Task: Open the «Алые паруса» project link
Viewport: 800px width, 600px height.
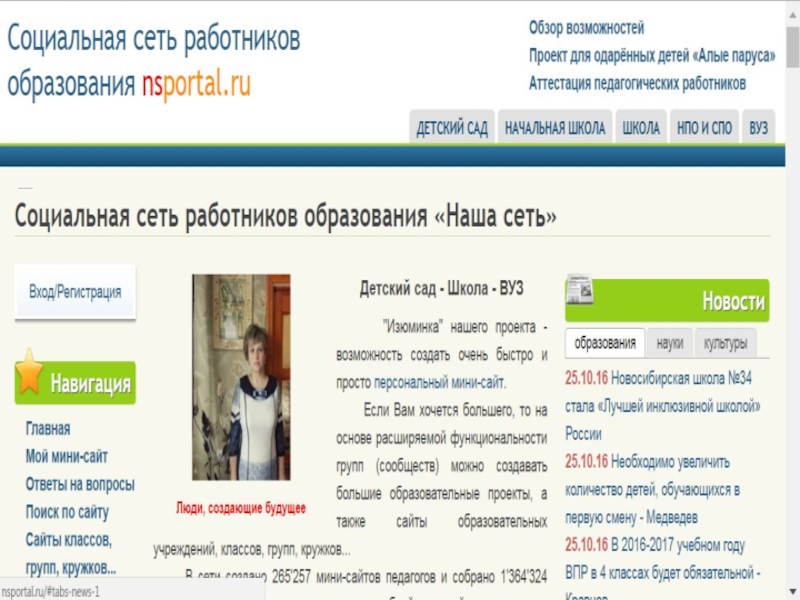Action: coord(652,55)
